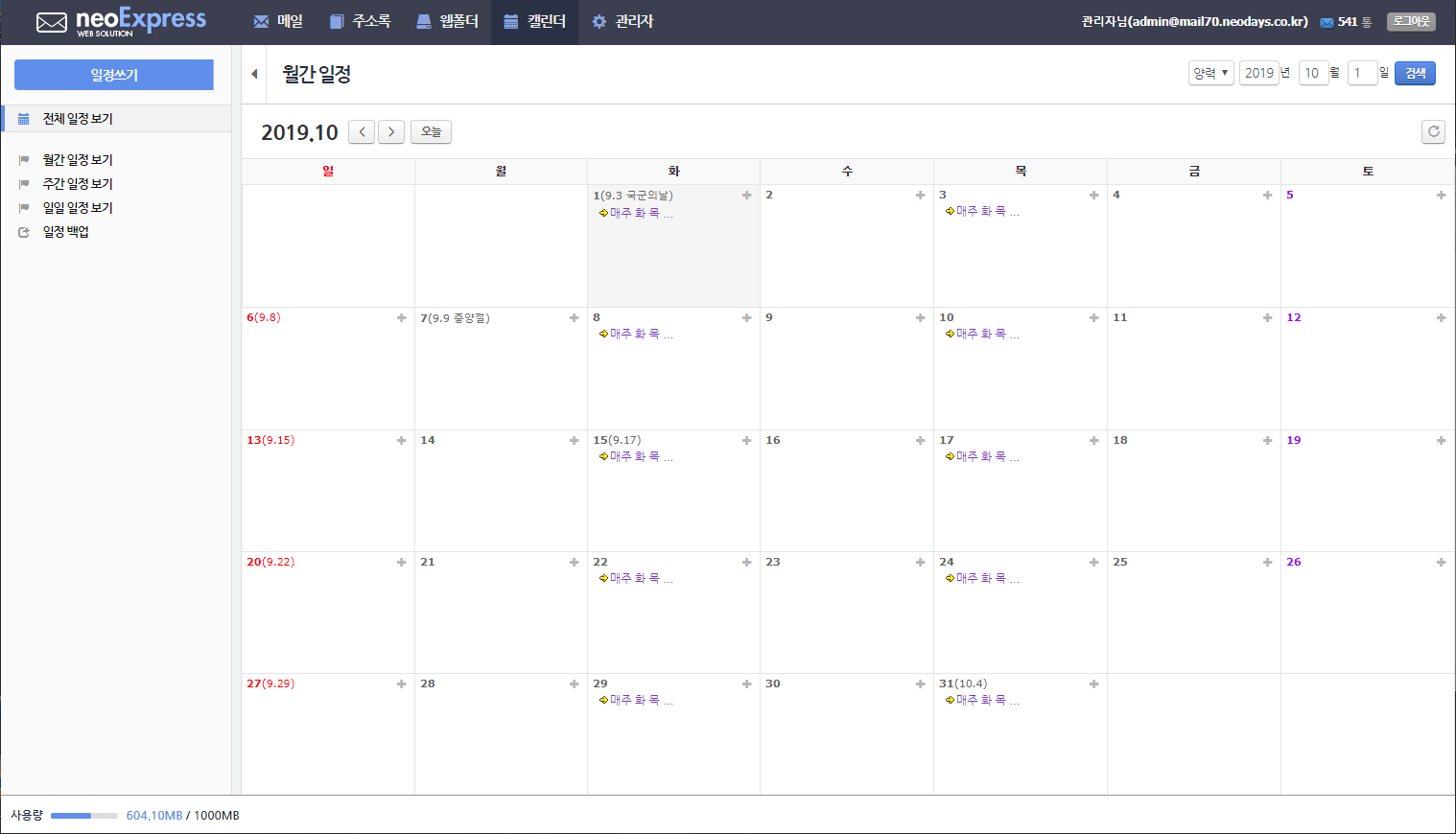Screen dimensions: 1456x834
Task: Switch to the 웹폴더 menu
Action: [447, 21]
